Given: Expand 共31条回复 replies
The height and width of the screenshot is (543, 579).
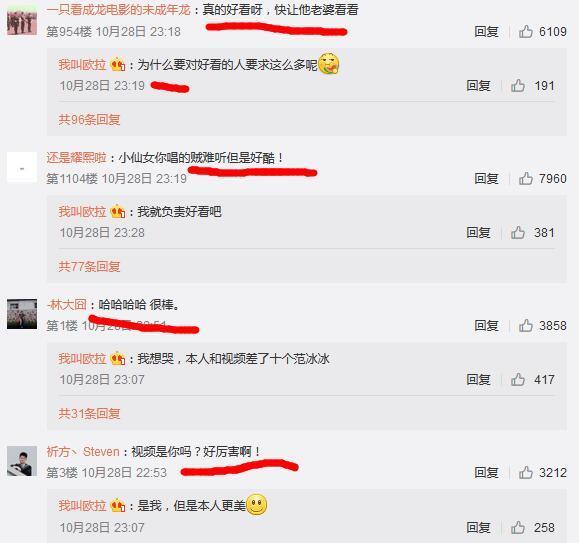Looking at the screenshot, I should coord(89,413).
